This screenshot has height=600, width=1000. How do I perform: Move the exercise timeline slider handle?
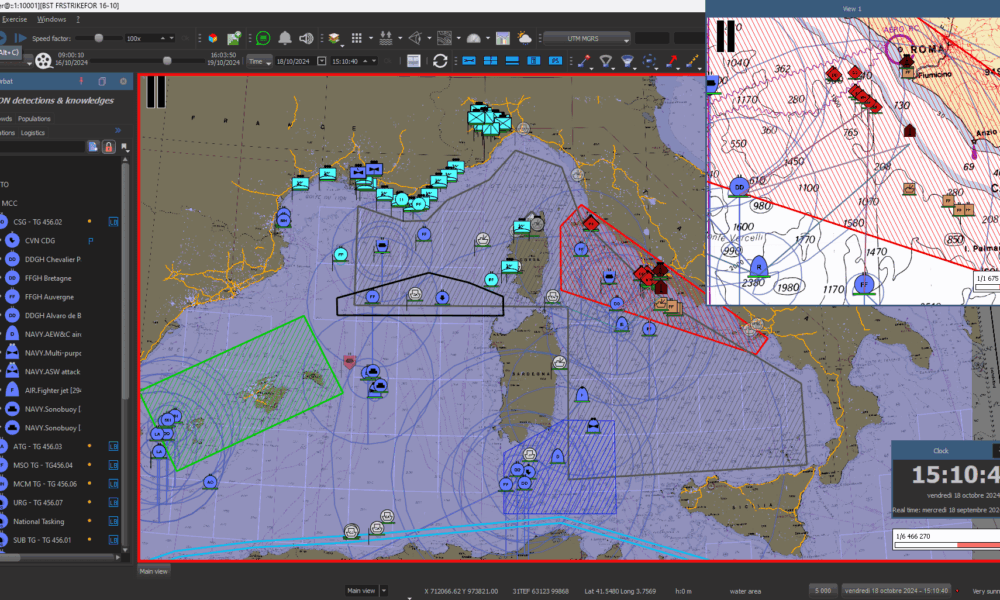[167, 61]
